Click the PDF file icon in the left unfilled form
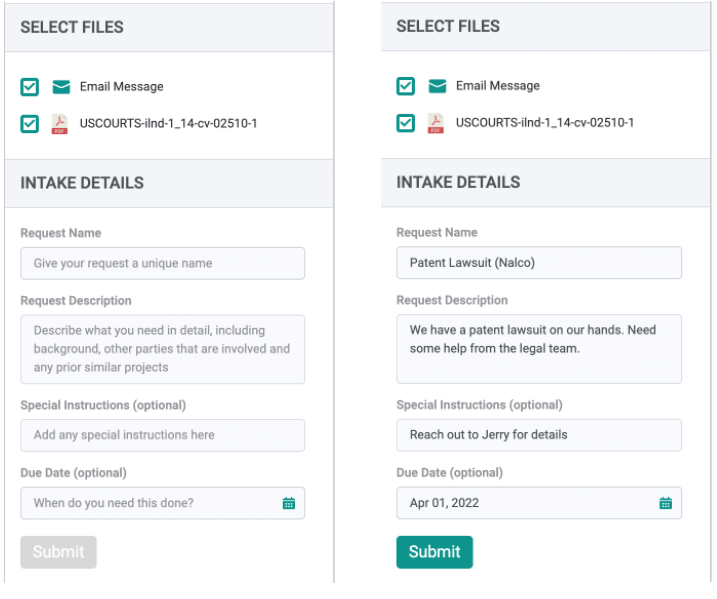 (x=60, y=124)
